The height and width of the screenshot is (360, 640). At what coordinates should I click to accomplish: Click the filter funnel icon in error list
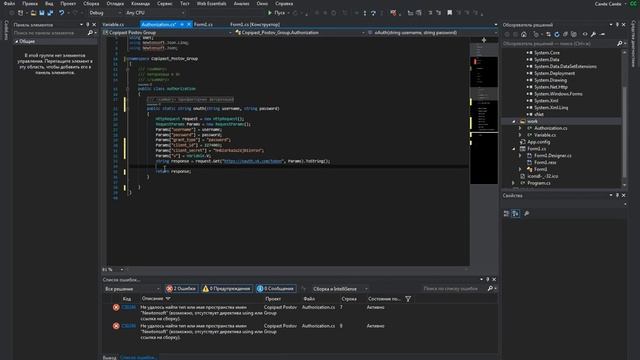click(408, 299)
